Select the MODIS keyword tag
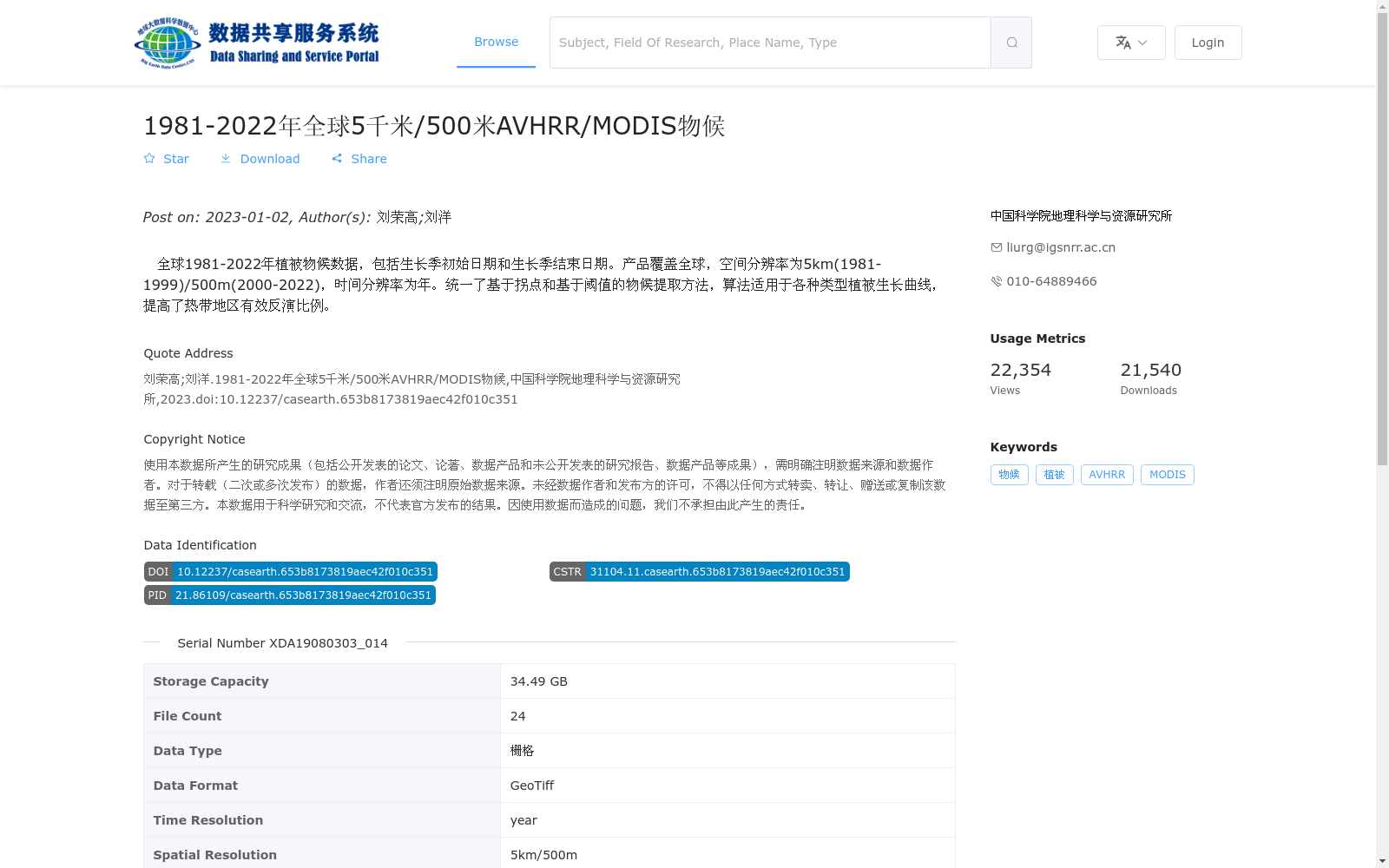This screenshot has width=1389, height=868. coord(1168,475)
